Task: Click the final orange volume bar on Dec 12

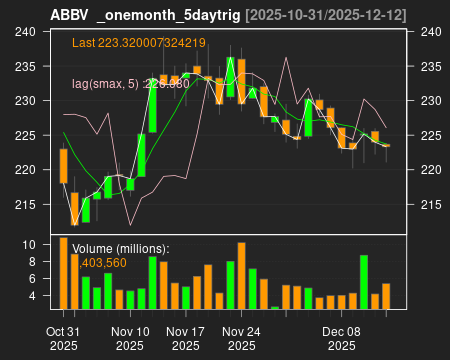Action: [x=386, y=296]
